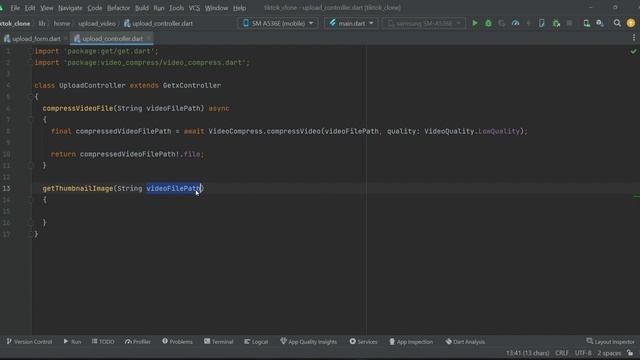This screenshot has height=360, width=640.
Task: Open the Profiler tool window
Action: point(138,342)
